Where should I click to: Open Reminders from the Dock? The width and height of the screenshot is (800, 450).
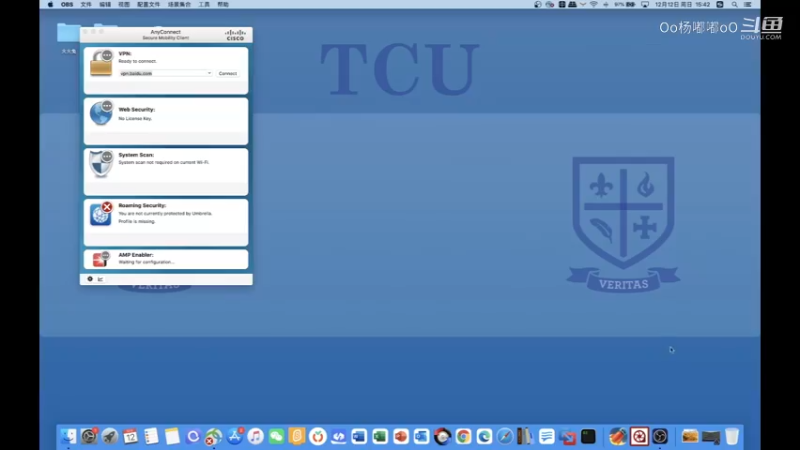[x=151, y=436]
